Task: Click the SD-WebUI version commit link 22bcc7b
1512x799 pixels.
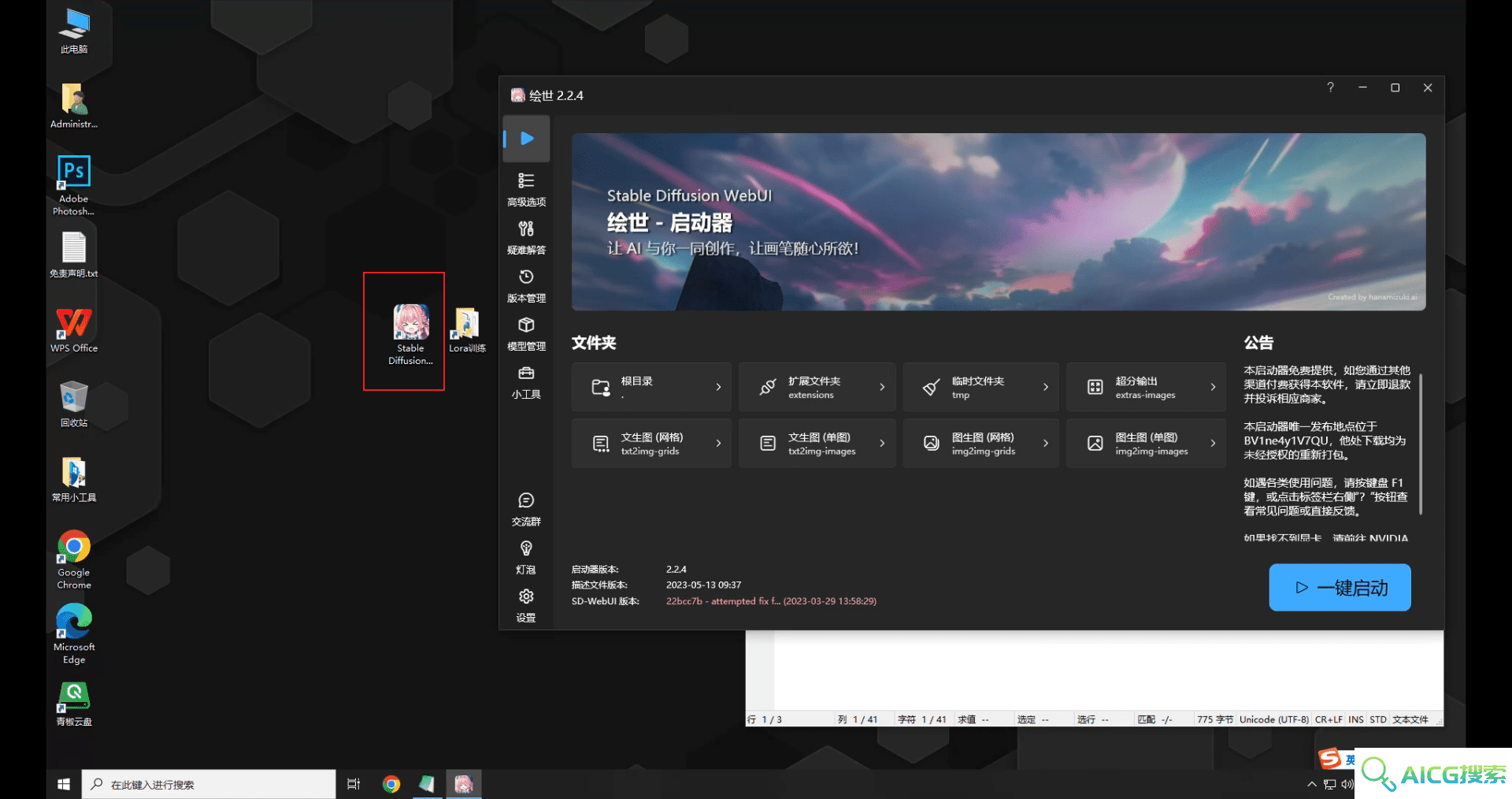Action: coord(770,601)
